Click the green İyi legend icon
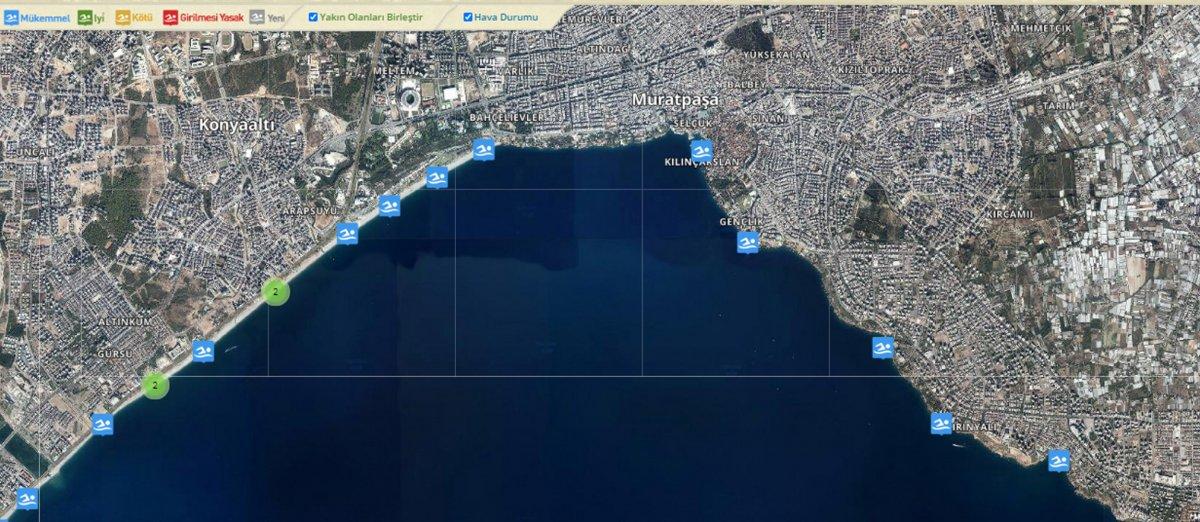 [85, 17]
